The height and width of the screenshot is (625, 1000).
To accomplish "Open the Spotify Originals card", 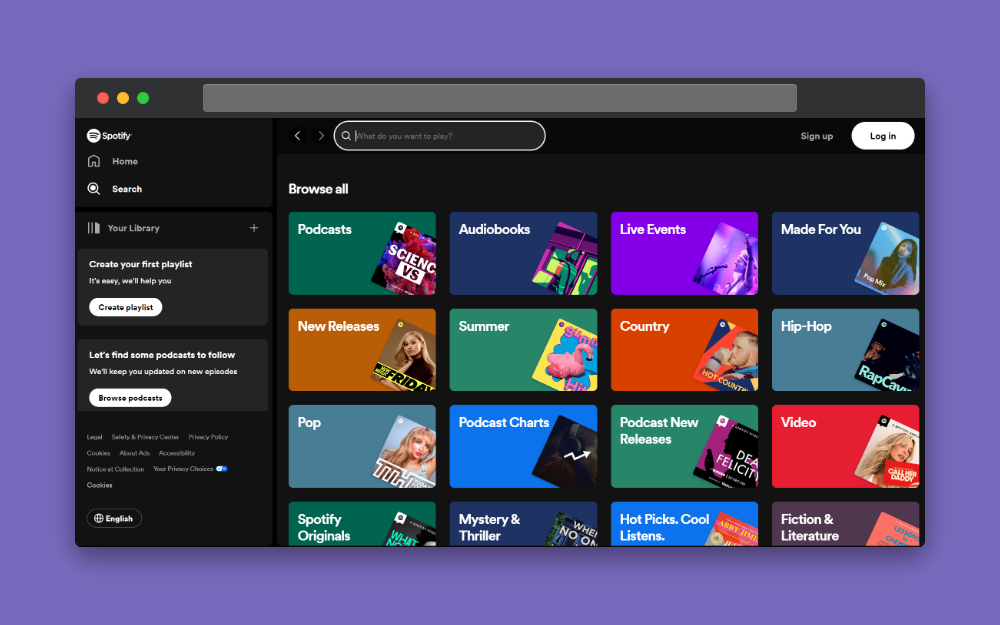I will click(362, 524).
